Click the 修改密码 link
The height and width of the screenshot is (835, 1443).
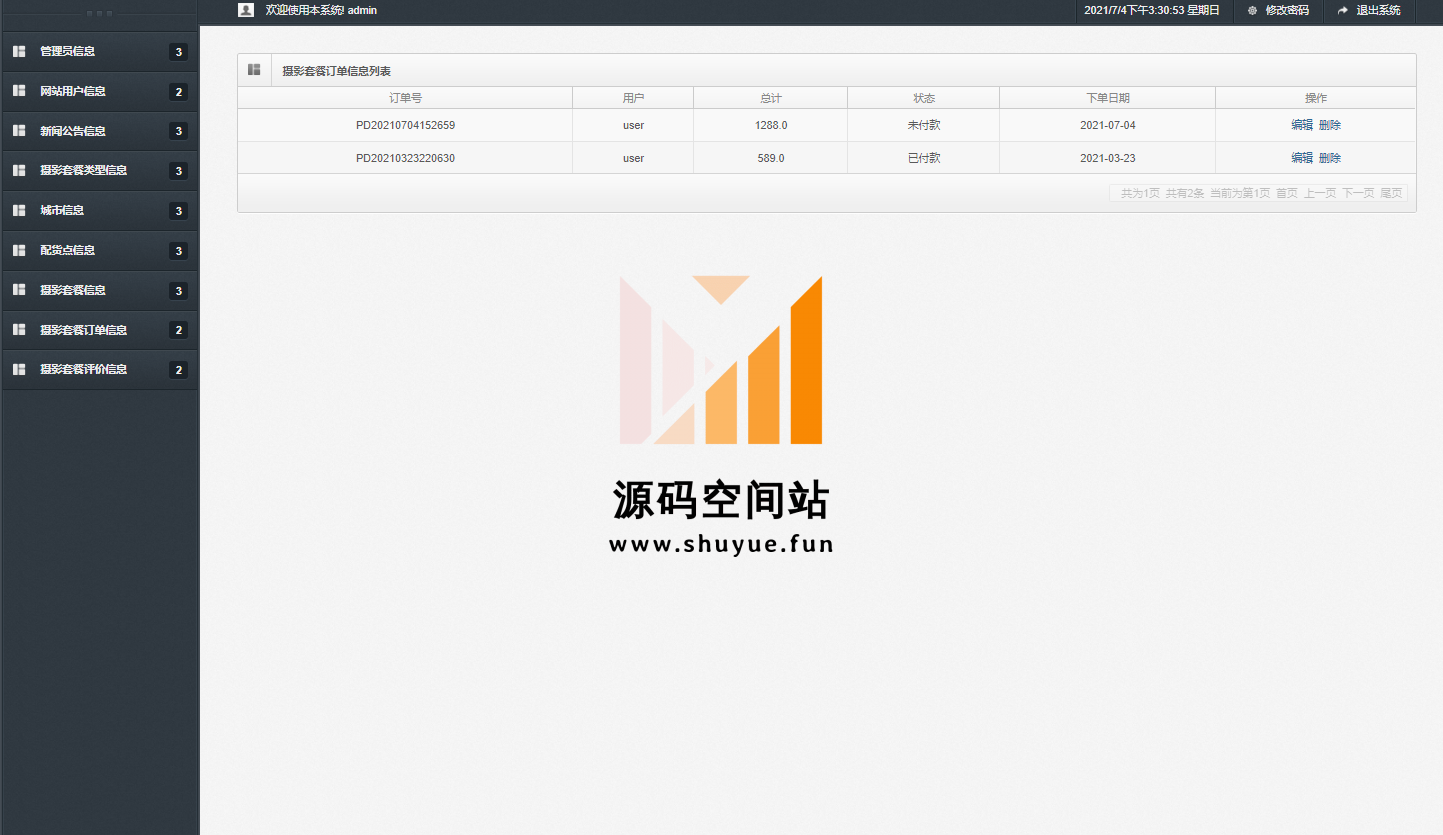coord(1287,11)
